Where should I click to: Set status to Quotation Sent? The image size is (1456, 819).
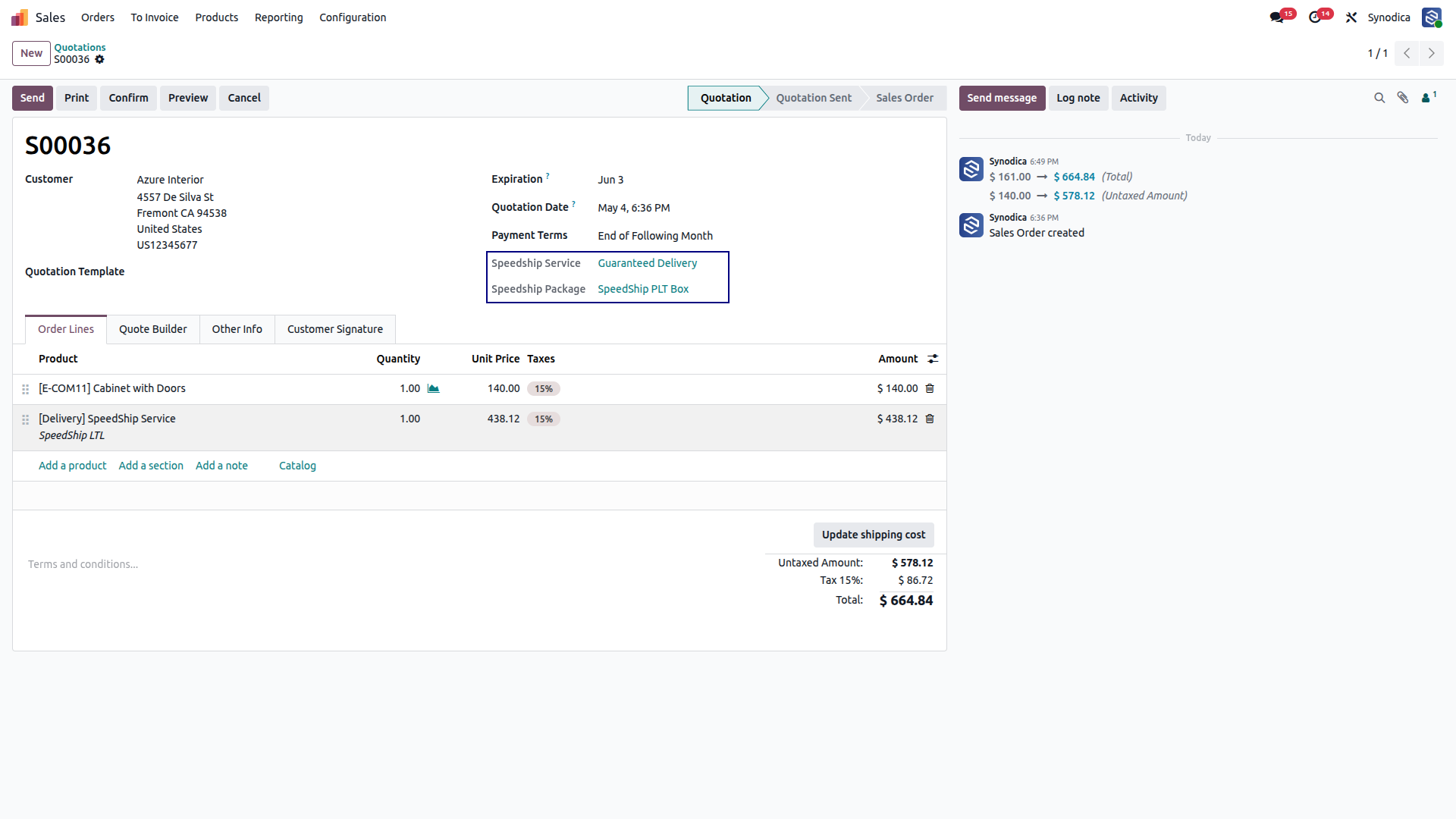point(814,98)
